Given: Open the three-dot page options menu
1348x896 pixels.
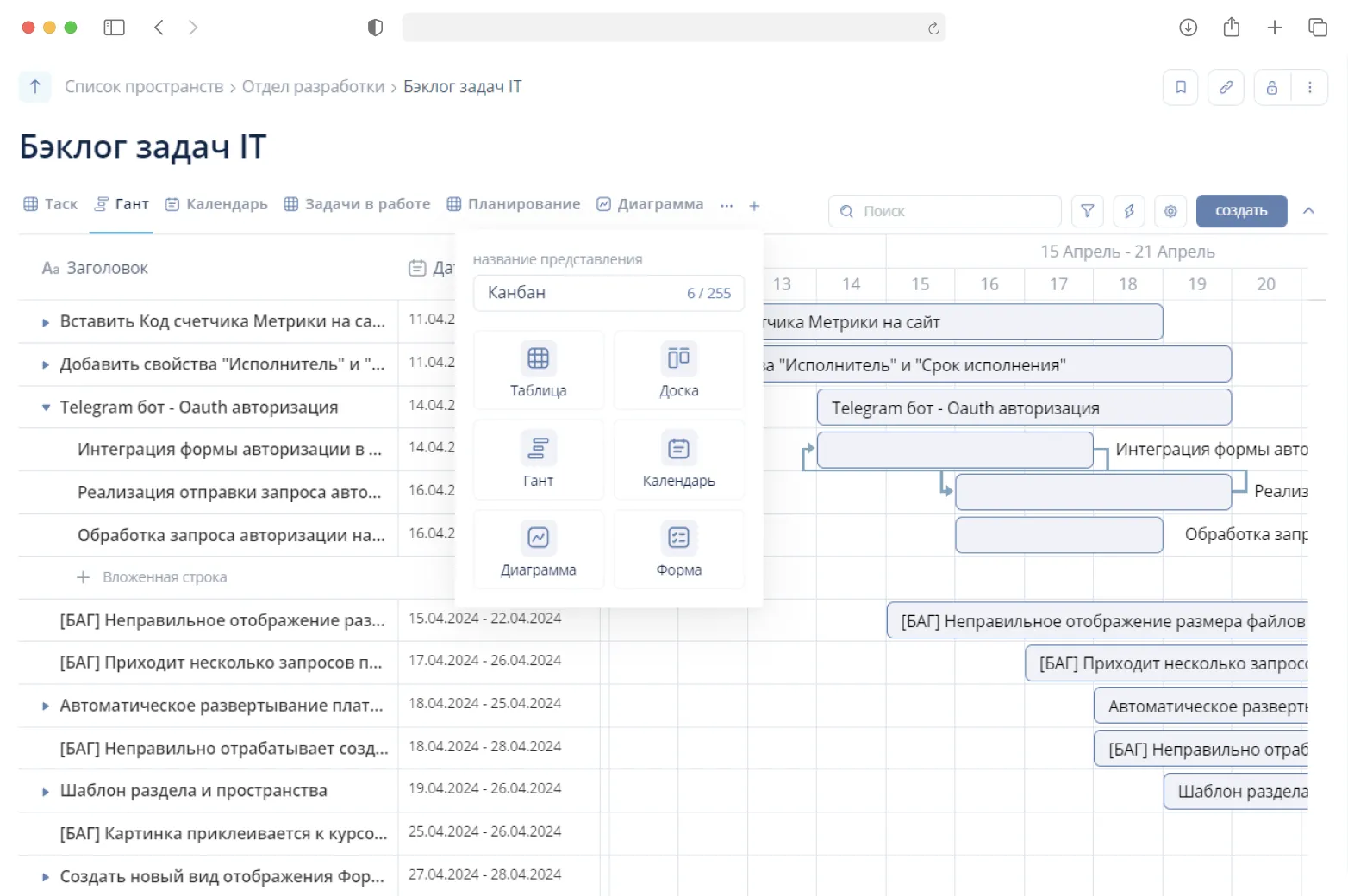Looking at the screenshot, I should [1309, 87].
